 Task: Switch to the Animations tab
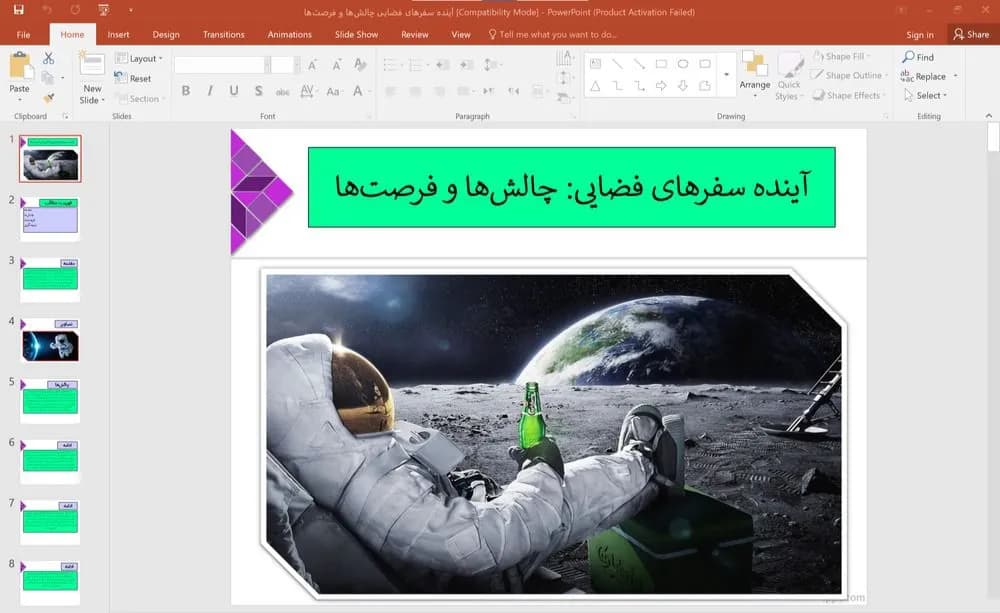tap(290, 34)
